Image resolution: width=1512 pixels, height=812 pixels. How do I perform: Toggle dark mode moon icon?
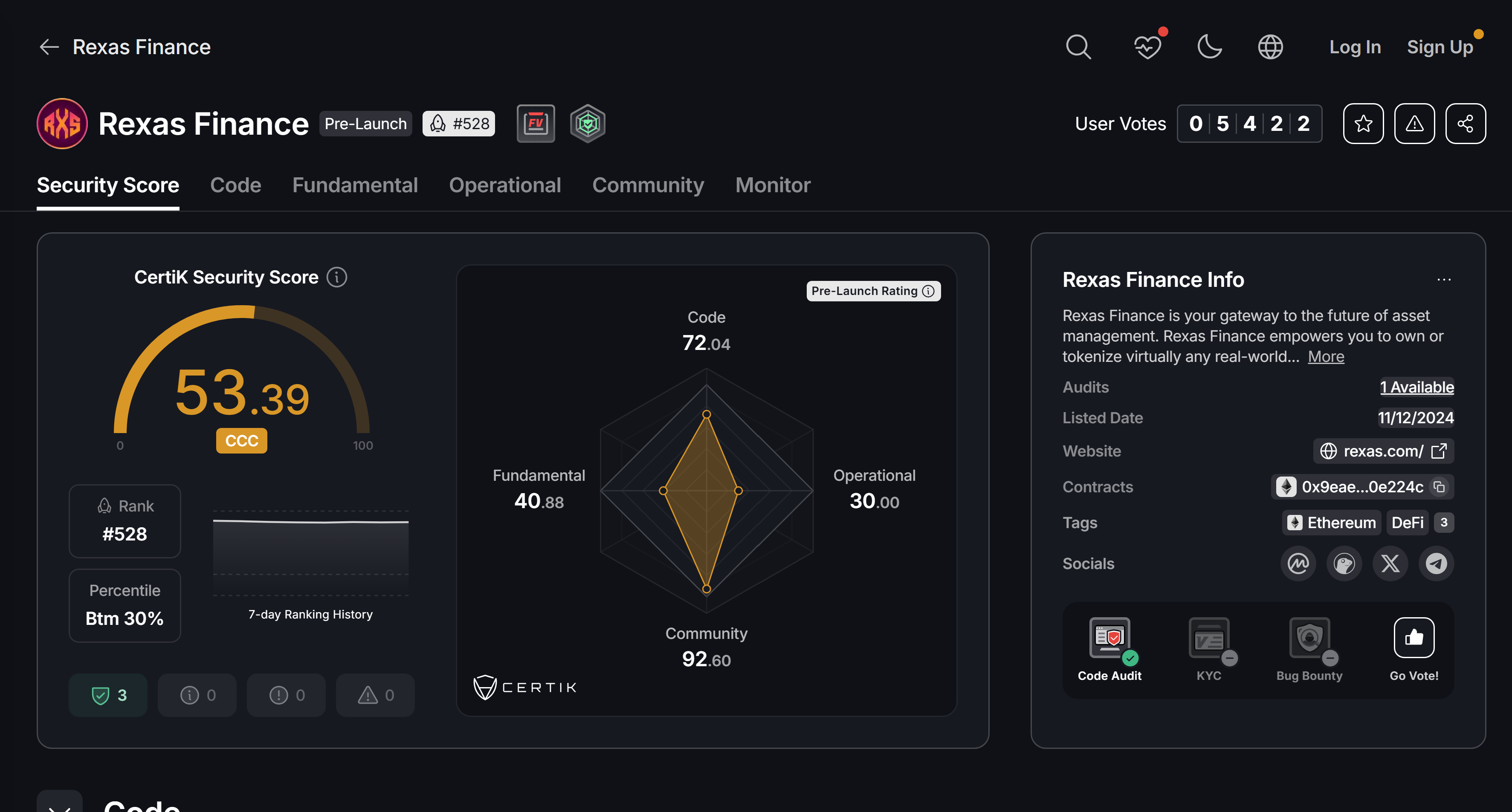(1209, 47)
